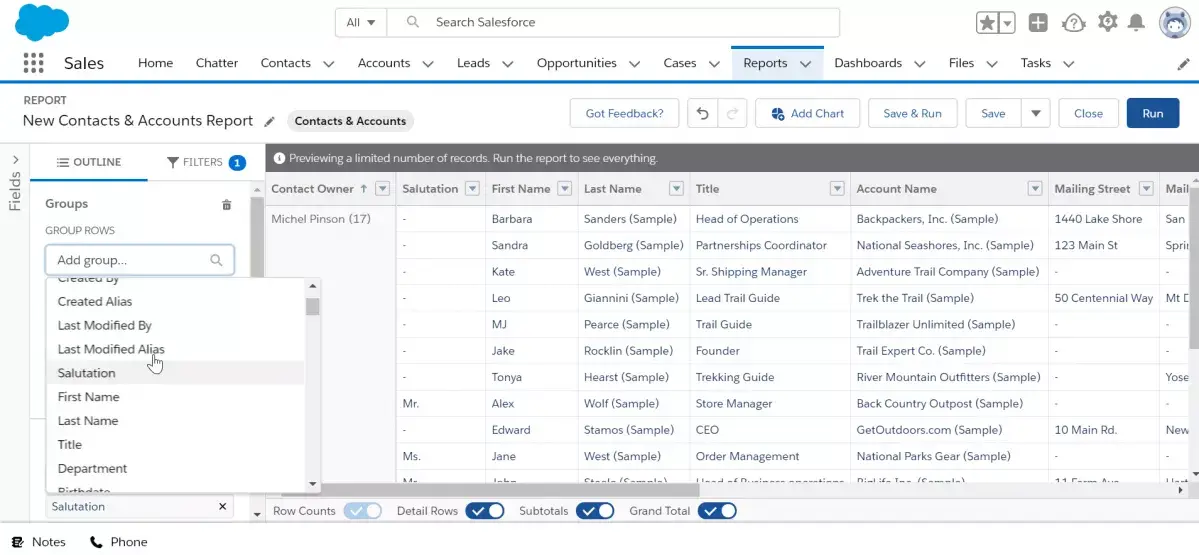Click the Salesforce cloud logo
The height and width of the screenshot is (555, 1199).
(x=42, y=22)
